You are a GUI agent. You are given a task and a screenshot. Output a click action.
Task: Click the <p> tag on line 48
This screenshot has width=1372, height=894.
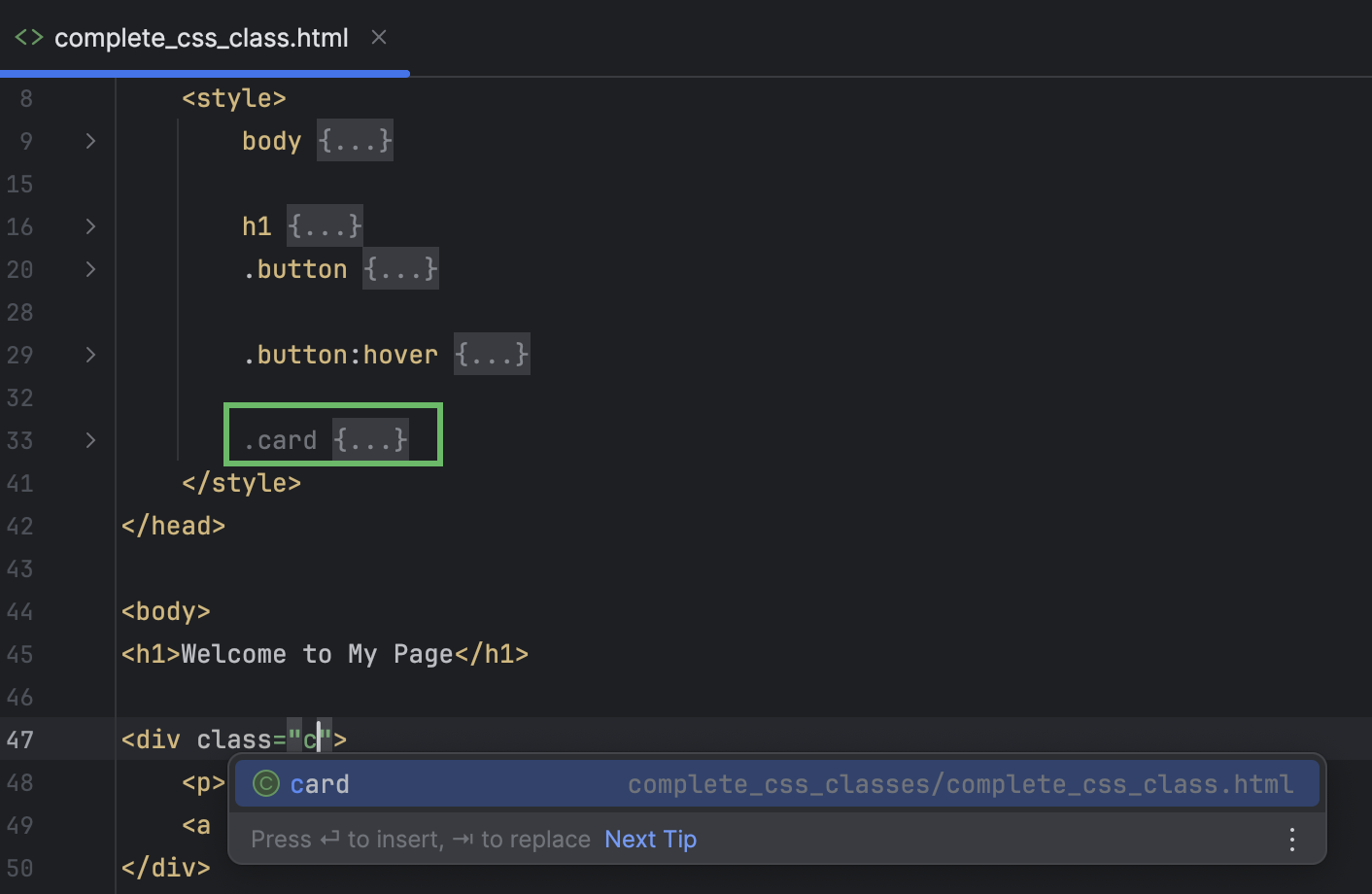[204, 782]
